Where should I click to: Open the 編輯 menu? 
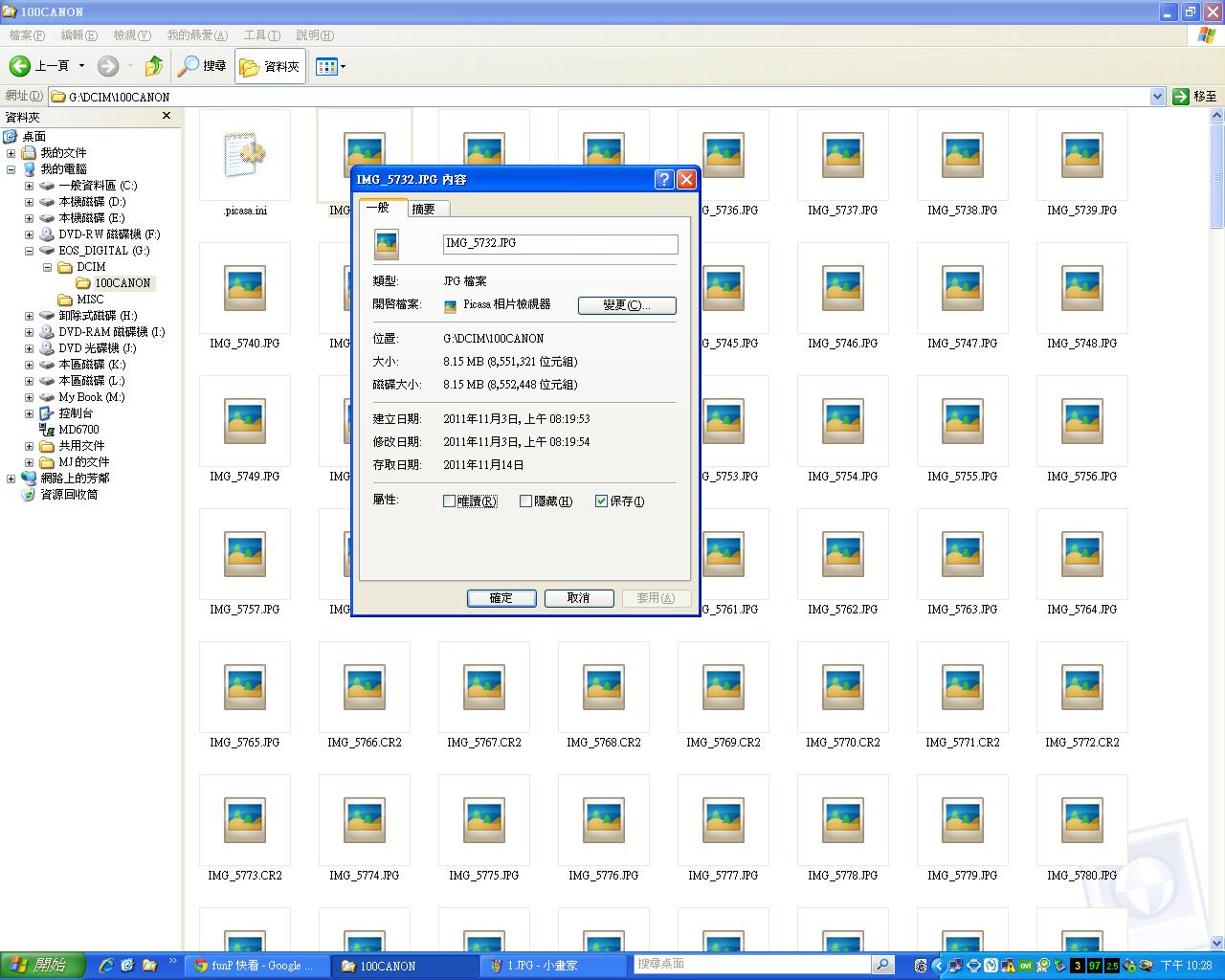[78, 35]
